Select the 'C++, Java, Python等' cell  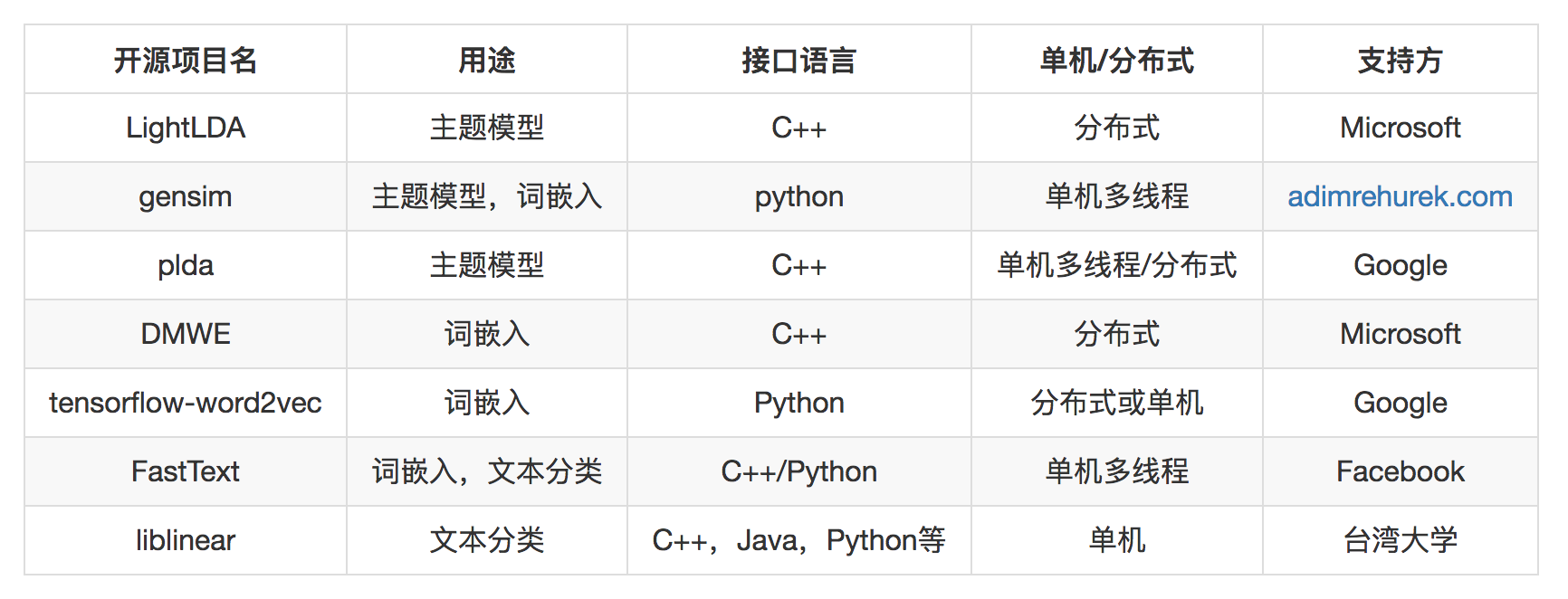tap(798, 540)
